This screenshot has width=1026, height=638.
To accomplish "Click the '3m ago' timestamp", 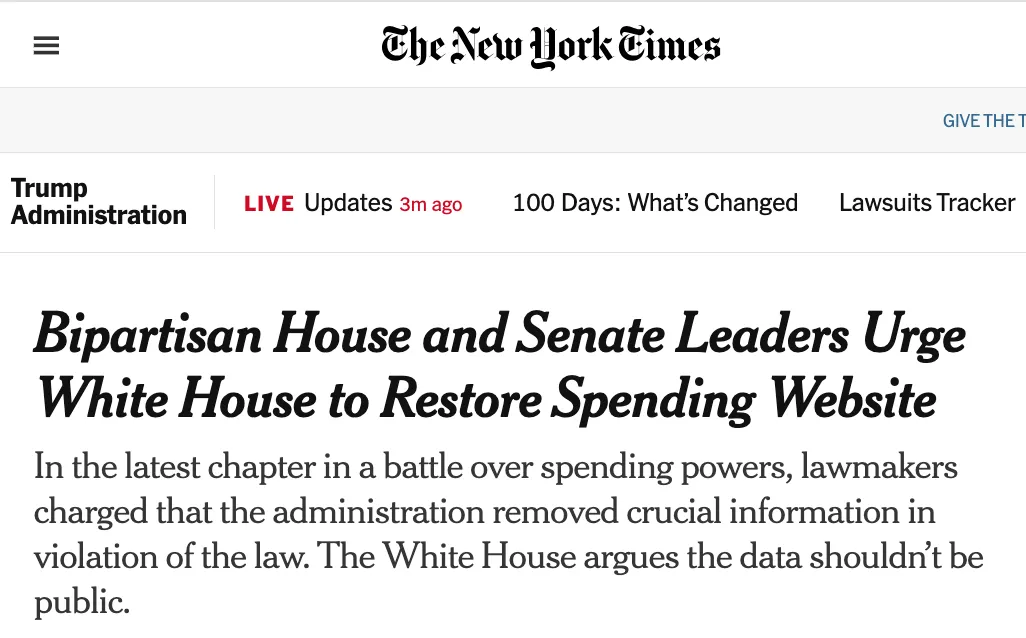I will 431,204.
